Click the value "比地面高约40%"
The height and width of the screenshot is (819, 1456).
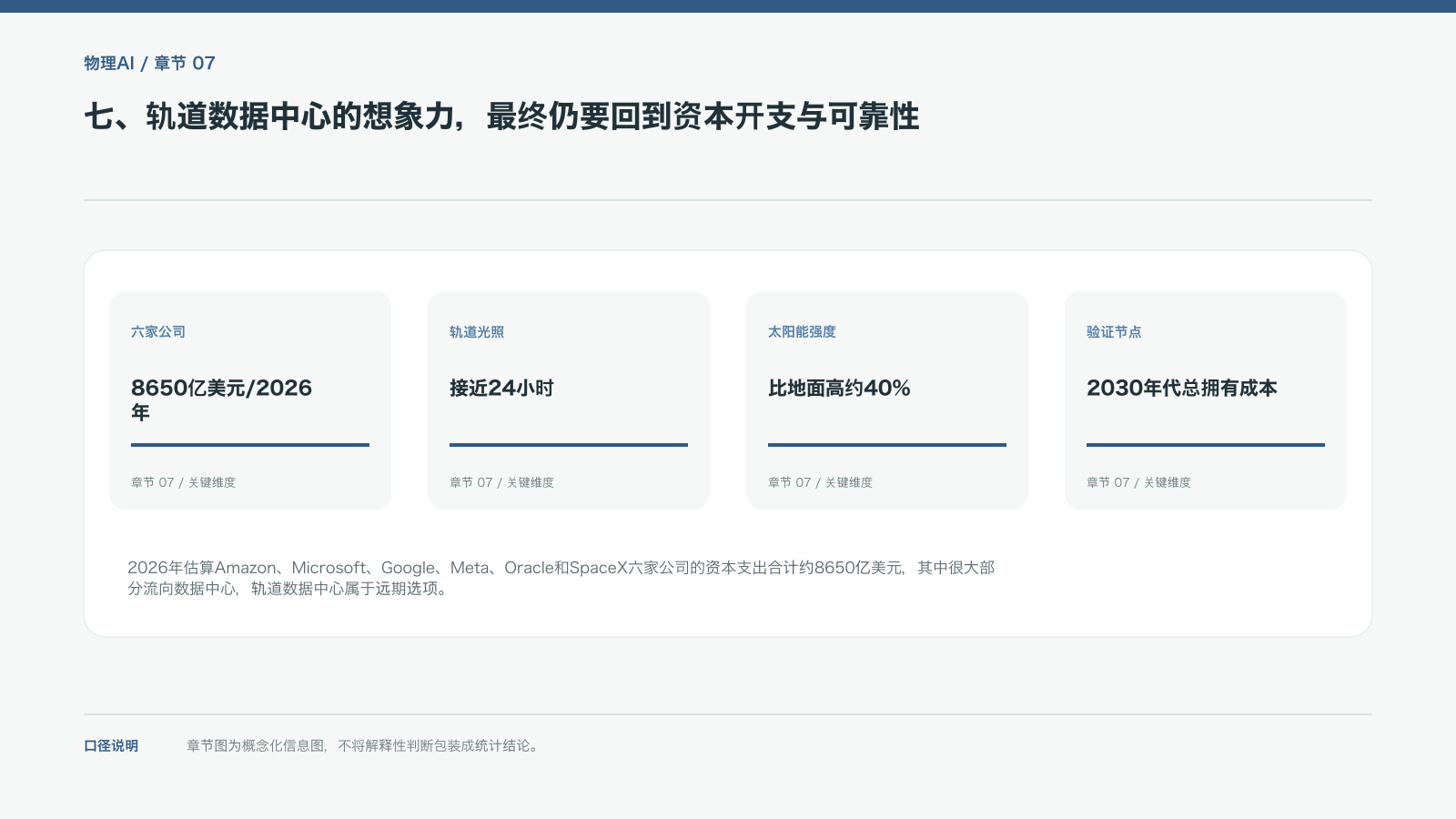839,388
